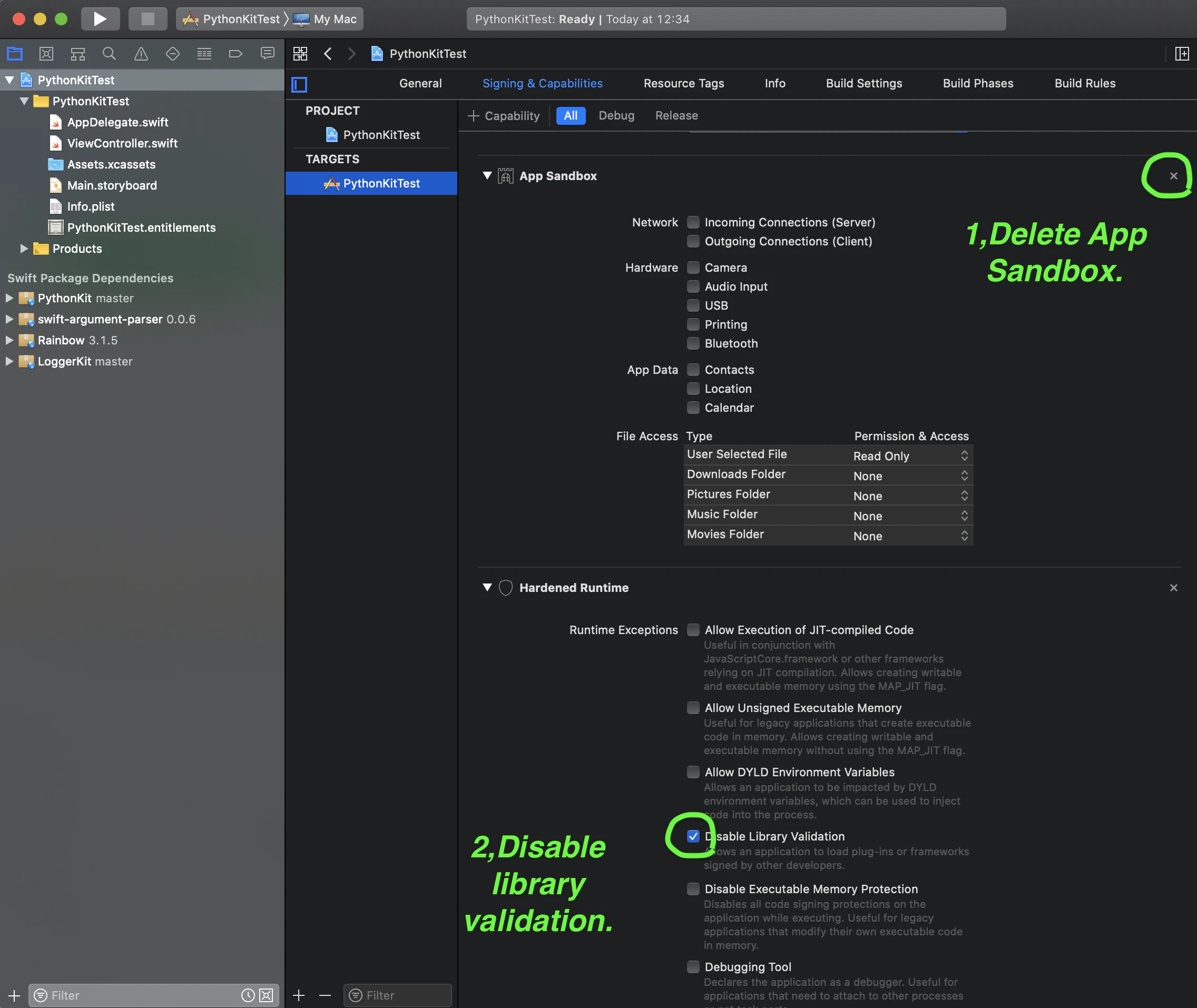
Task: Open the Find navigator magnifier icon
Action: [x=109, y=54]
